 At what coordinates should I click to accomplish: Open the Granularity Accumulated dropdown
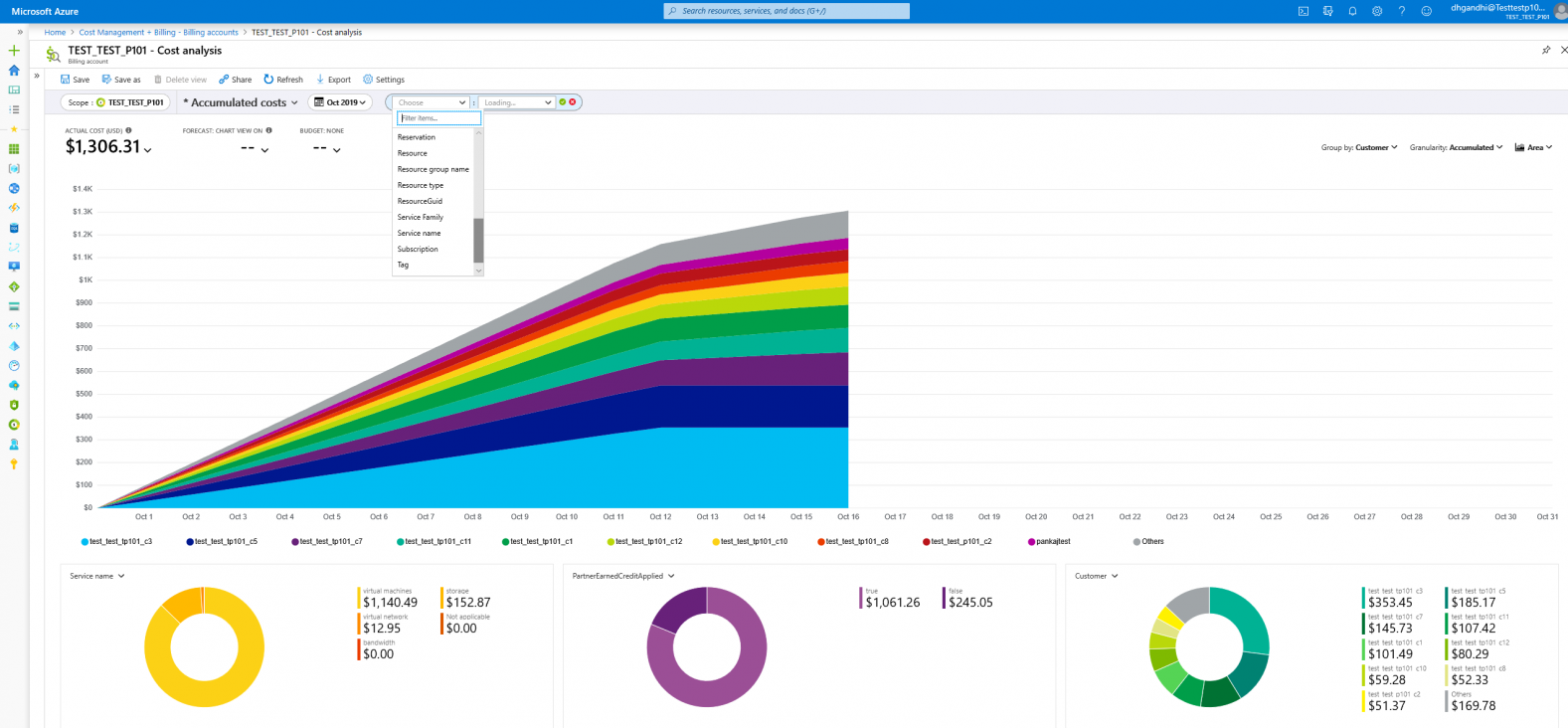point(1456,147)
